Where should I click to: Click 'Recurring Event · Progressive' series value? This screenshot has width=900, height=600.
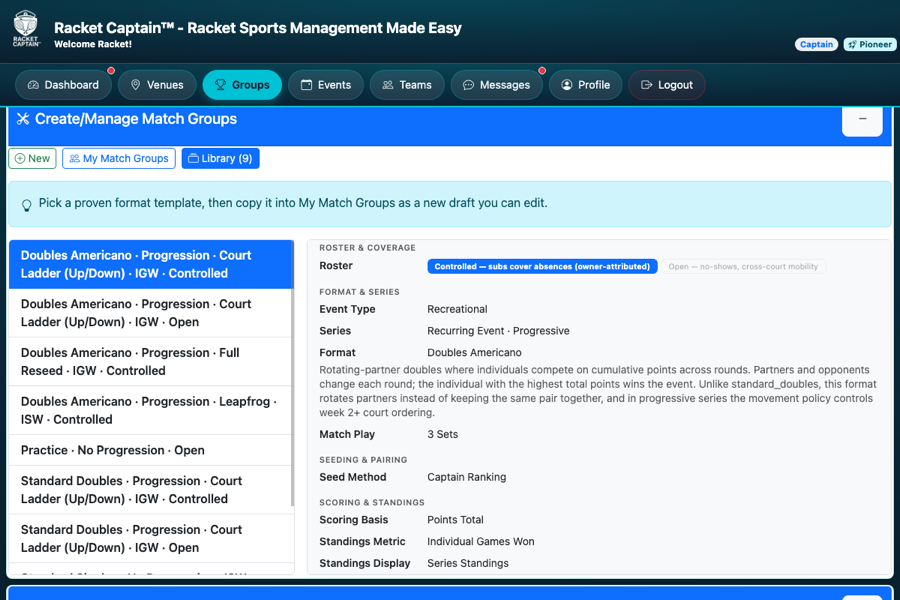(x=498, y=331)
